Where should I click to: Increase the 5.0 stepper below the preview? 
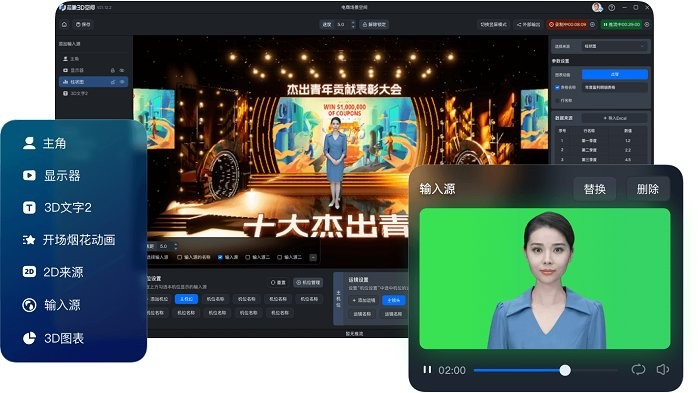[175, 244]
